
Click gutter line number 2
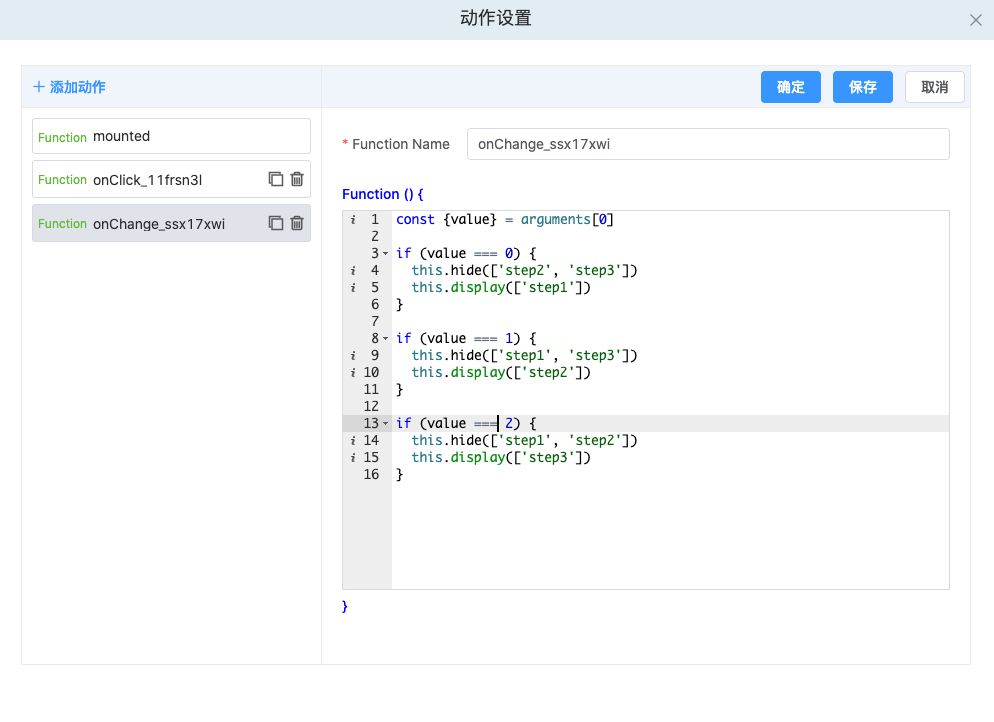pyautogui.click(x=375, y=236)
